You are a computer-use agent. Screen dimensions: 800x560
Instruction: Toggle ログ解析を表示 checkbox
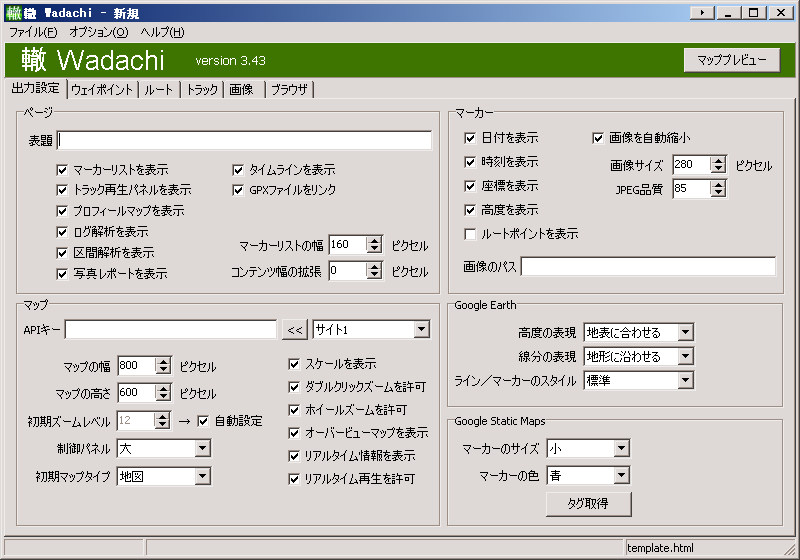[62, 232]
